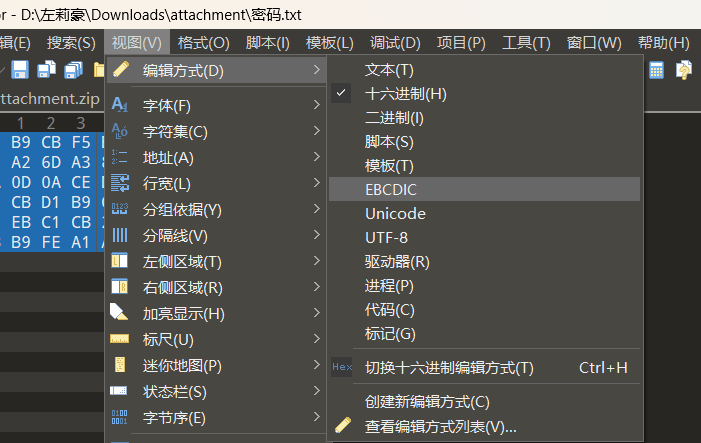Open the 工具(T) menu
This screenshot has height=443, width=701.
click(x=526, y=43)
